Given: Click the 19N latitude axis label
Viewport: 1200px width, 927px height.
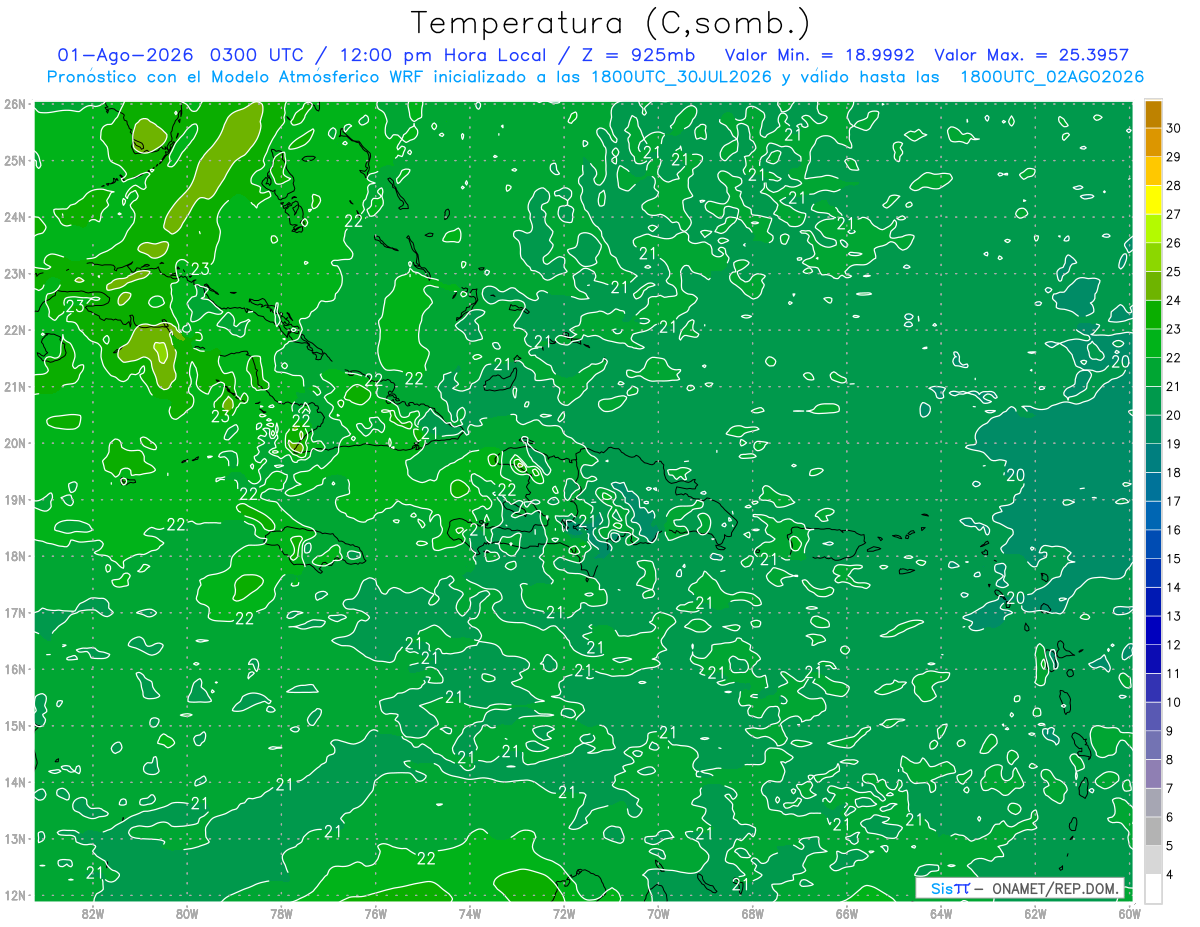Looking at the screenshot, I should click(15, 499).
